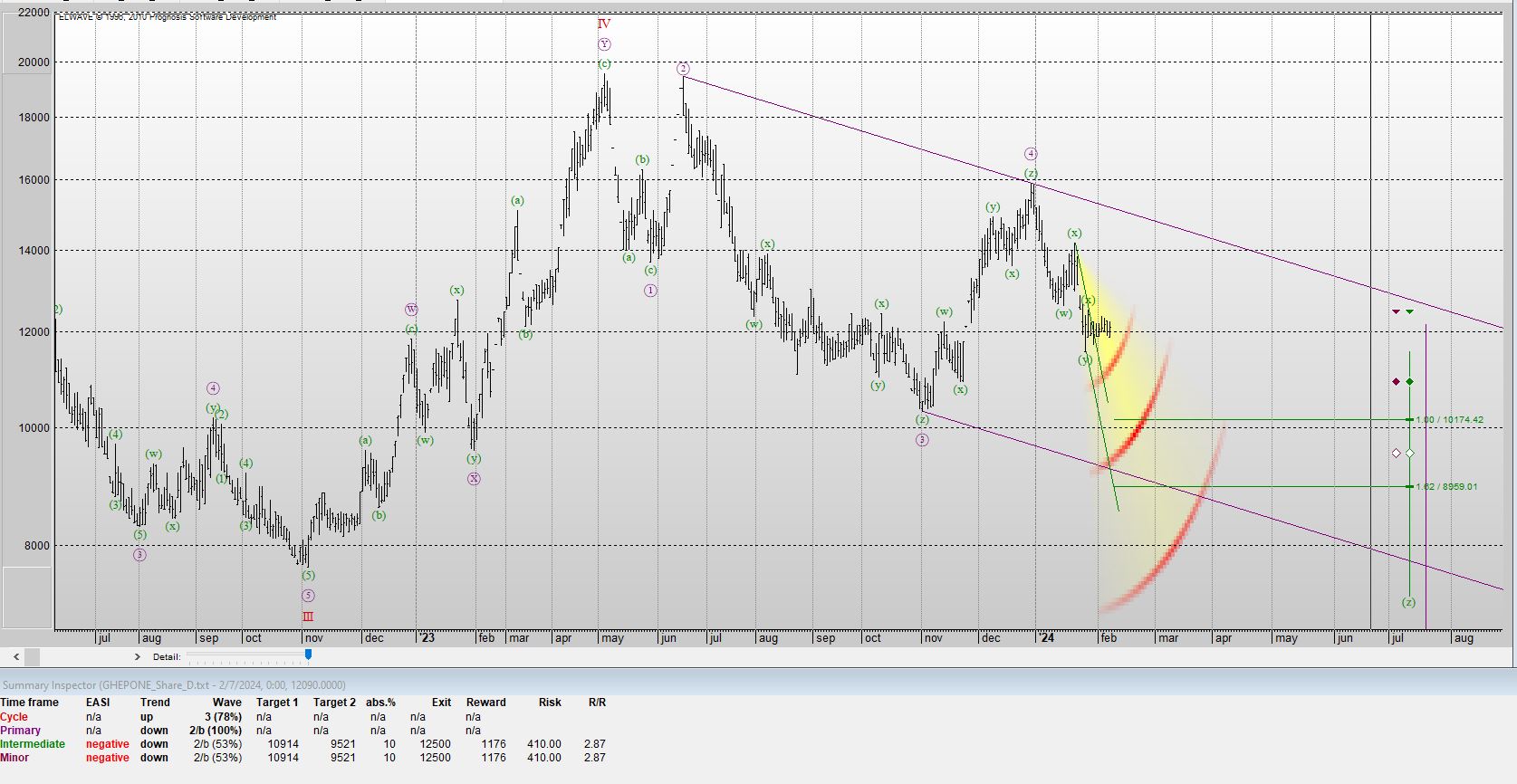Click the '24 year label on time axis
This screenshot has height=784, width=1517.
1045,638
